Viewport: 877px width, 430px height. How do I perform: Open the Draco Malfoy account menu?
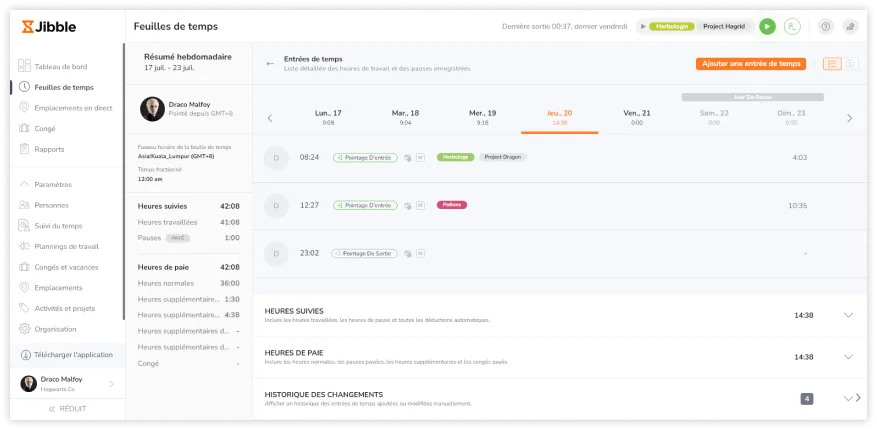tap(67, 384)
